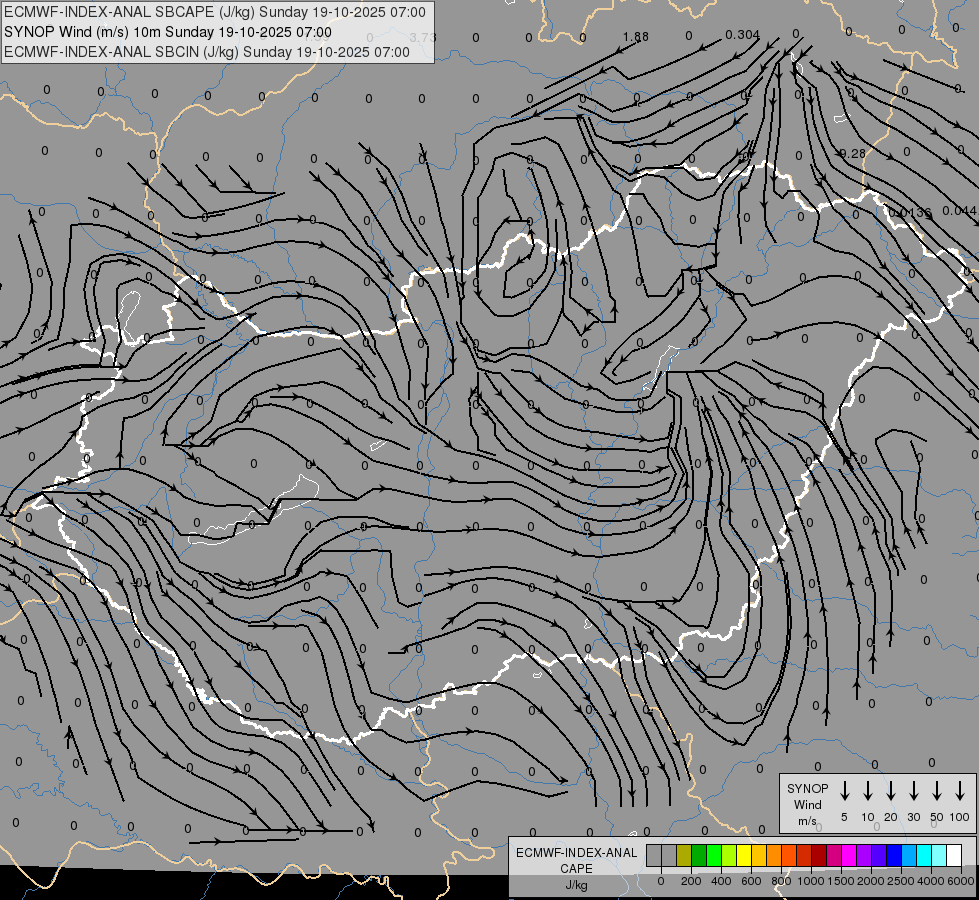Click the SBCAPE title line in header

(215, 12)
